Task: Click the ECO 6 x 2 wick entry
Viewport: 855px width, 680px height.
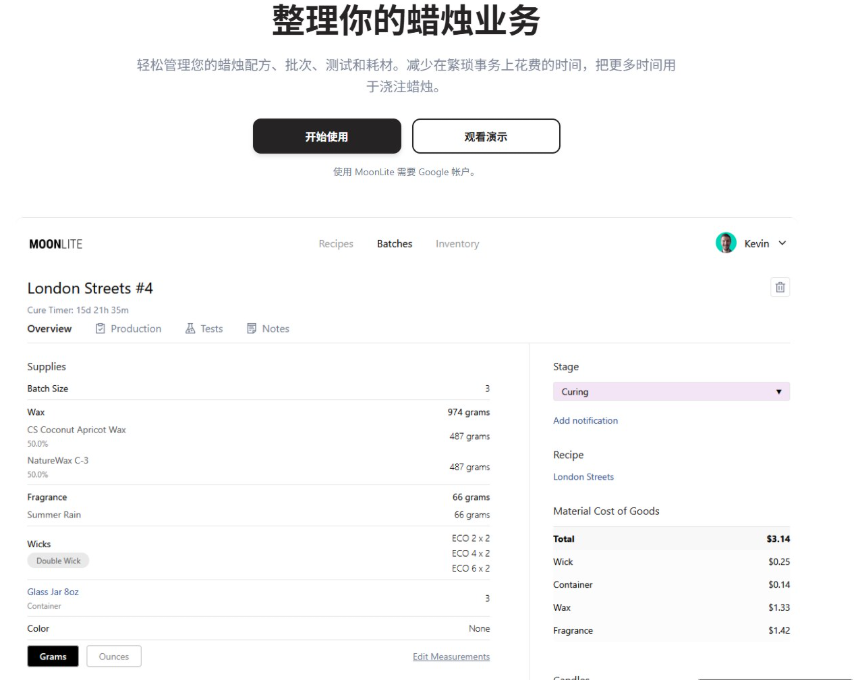Action: tap(471, 568)
